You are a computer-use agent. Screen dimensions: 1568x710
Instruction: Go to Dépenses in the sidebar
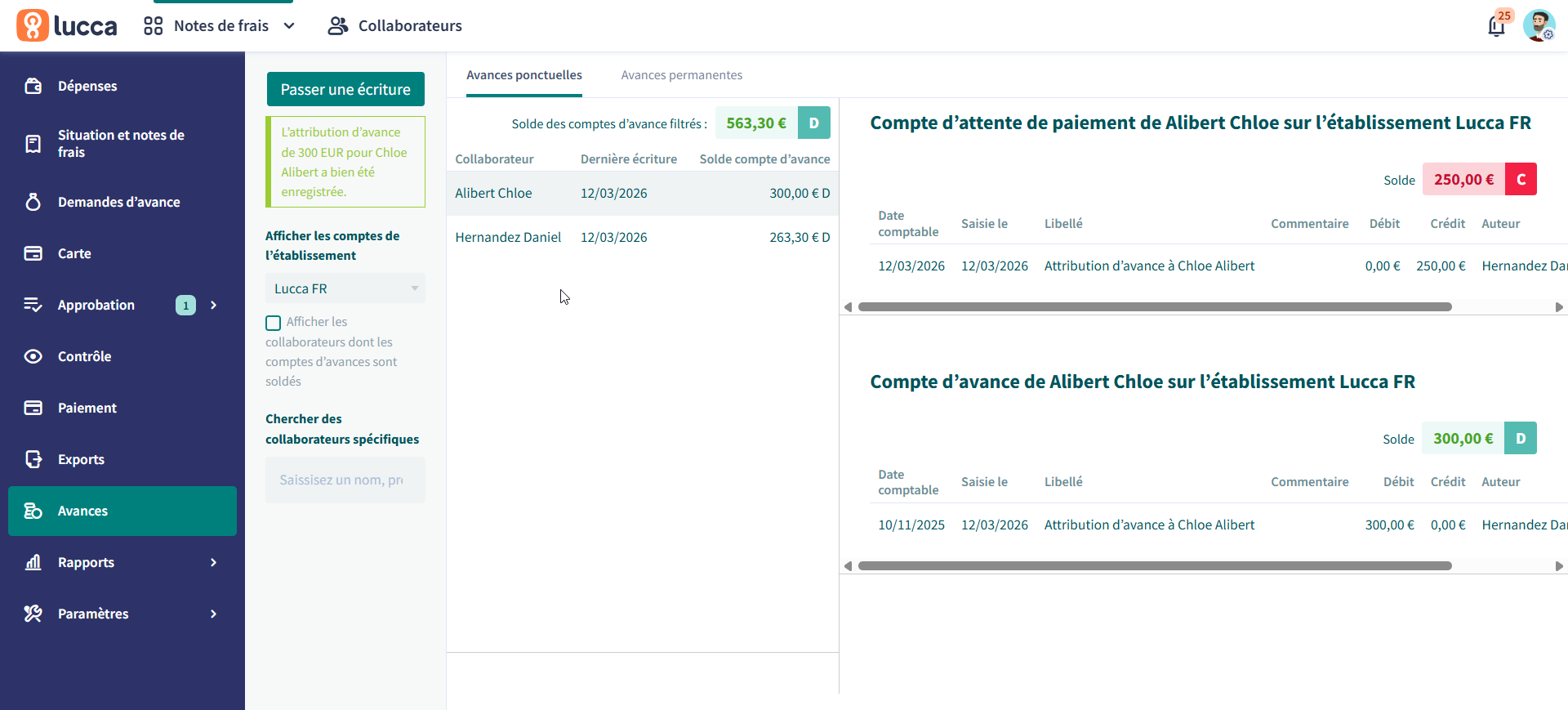click(122, 86)
